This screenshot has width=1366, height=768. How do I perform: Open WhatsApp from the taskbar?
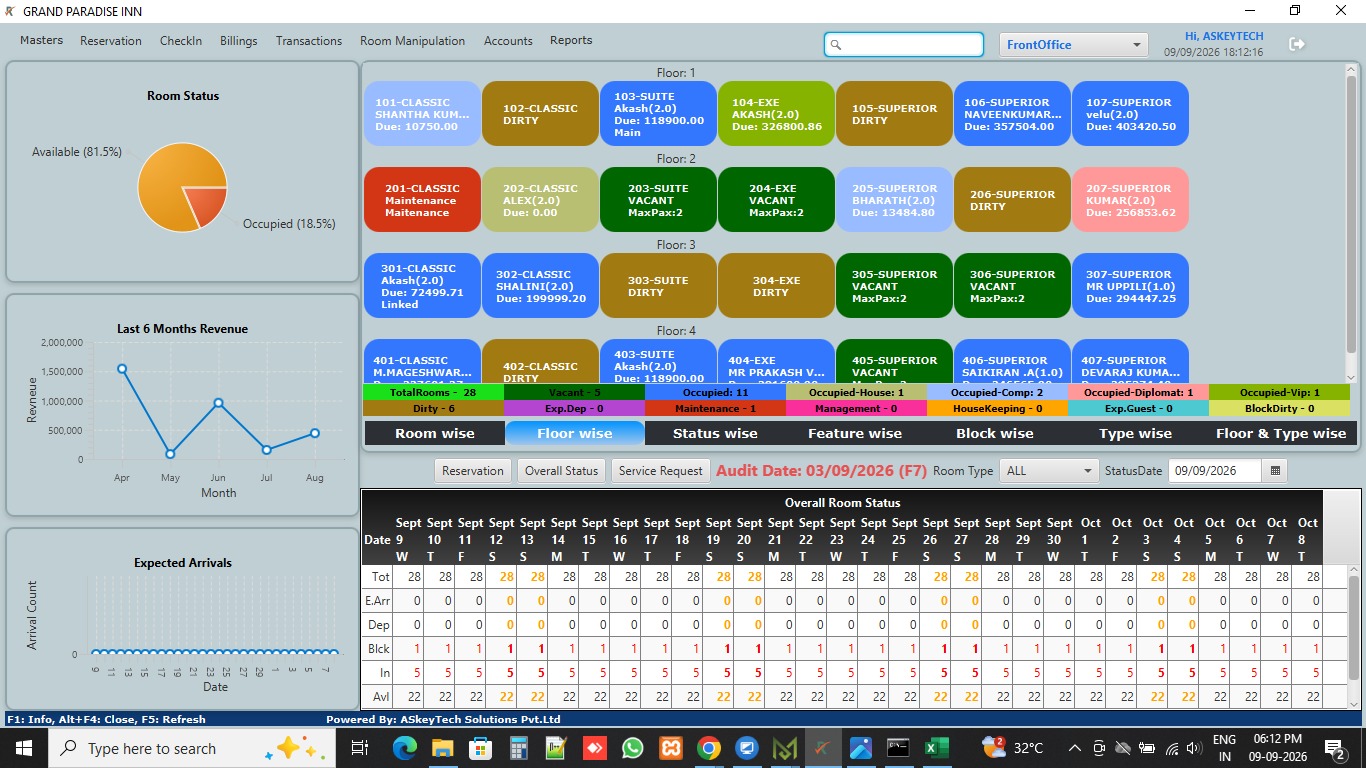coord(632,748)
